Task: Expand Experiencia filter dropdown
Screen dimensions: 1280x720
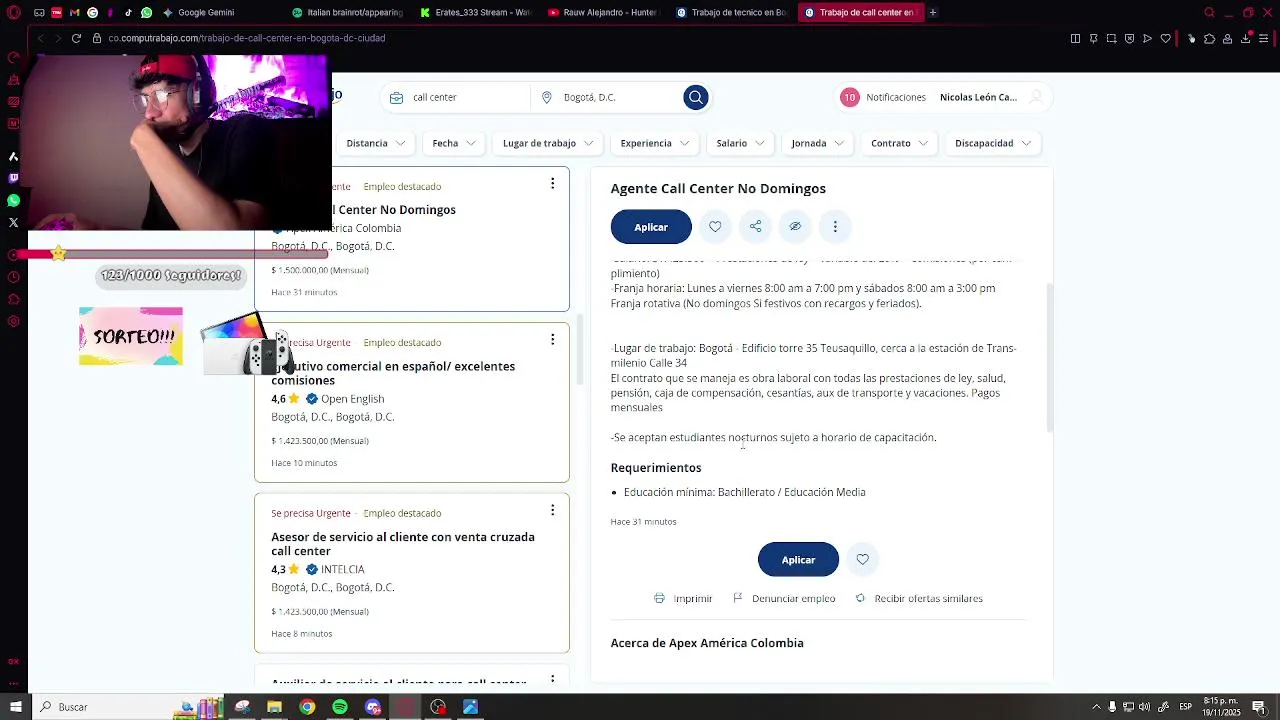Action: click(654, 143)
